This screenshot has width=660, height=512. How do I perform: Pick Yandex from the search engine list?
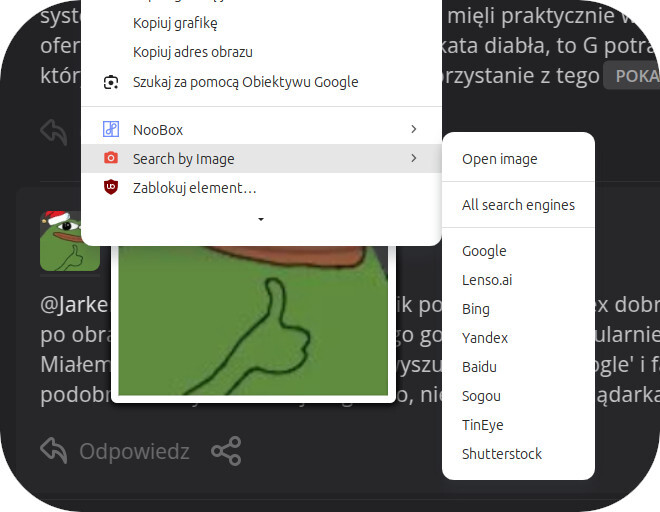(x=485, y=338)
